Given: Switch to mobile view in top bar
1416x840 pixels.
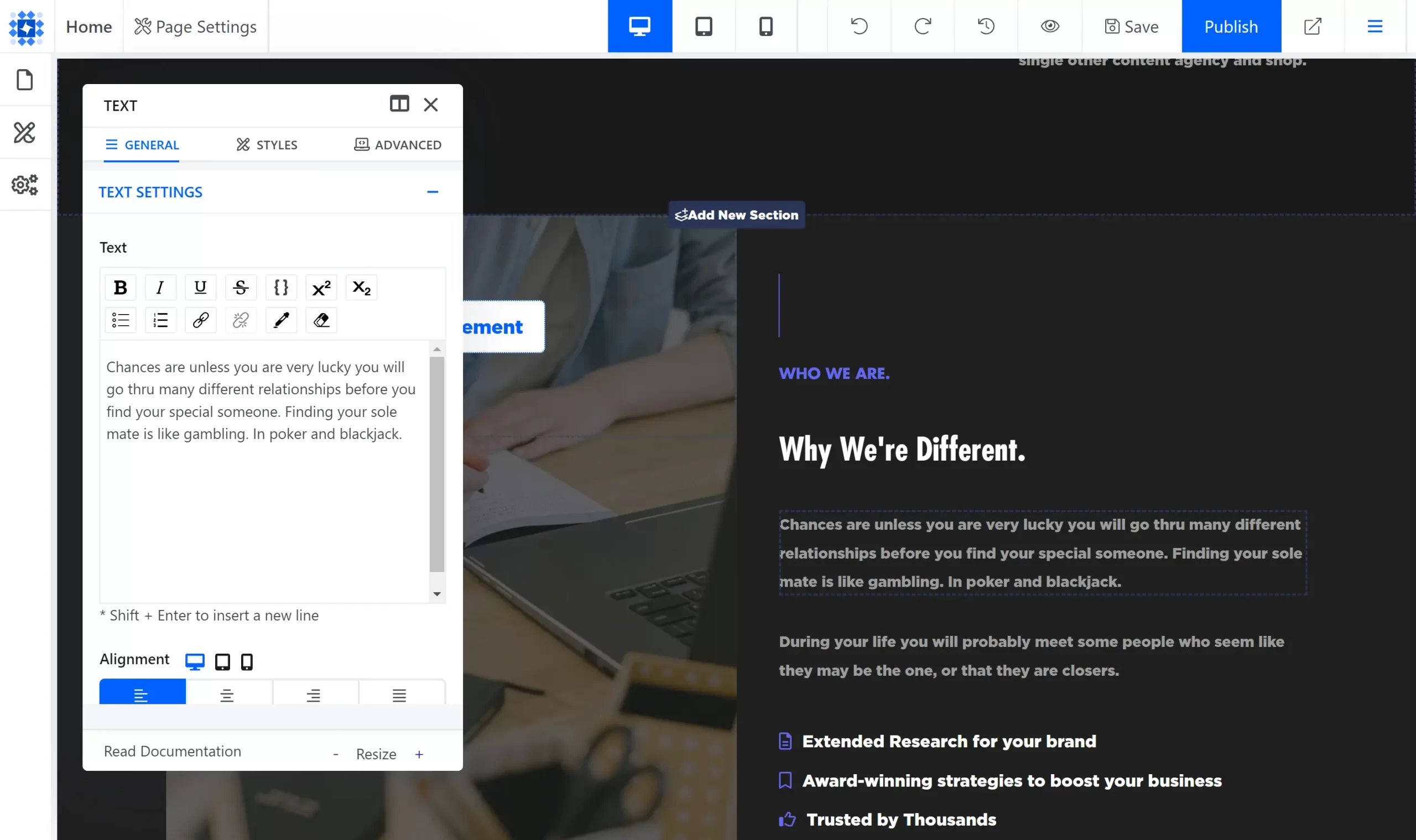Looking at the screenshot, I should pyautogui.click(x=766, y=26).
